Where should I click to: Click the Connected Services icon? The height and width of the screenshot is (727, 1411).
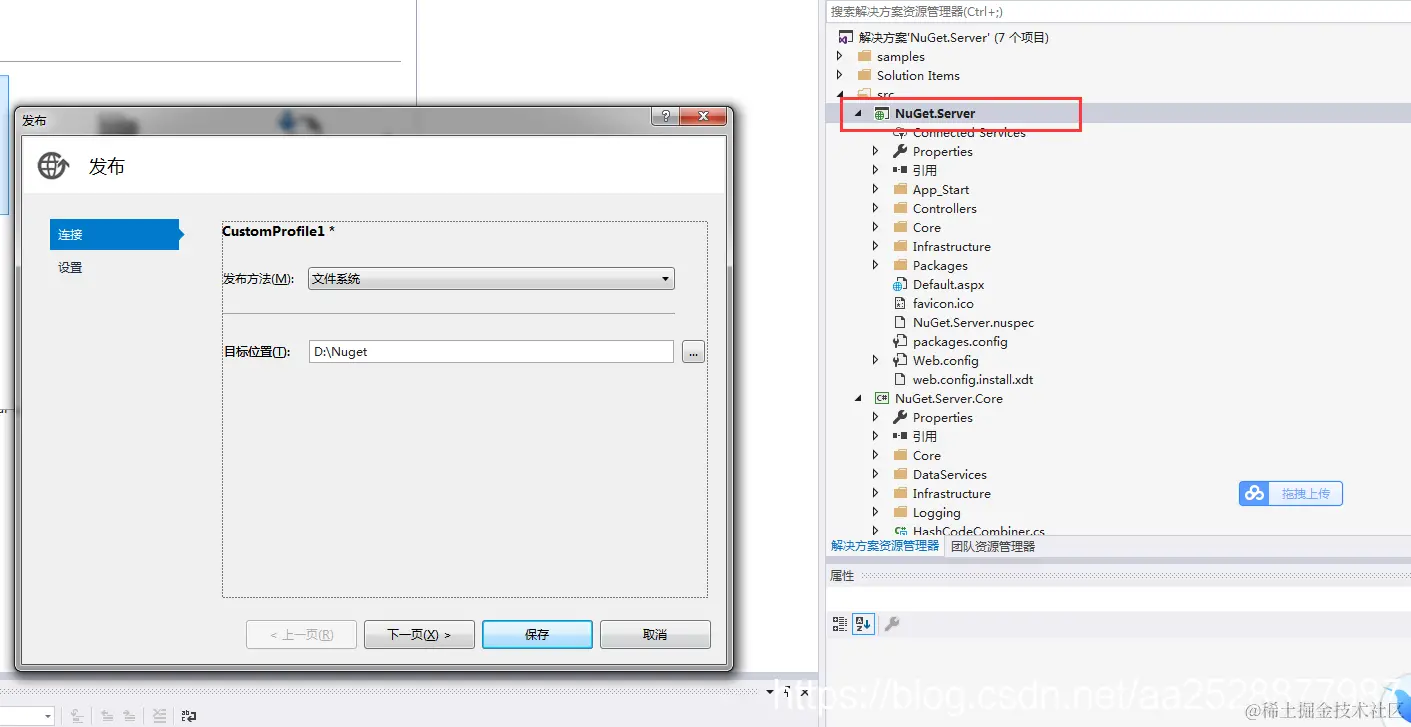tap(900, 133)
